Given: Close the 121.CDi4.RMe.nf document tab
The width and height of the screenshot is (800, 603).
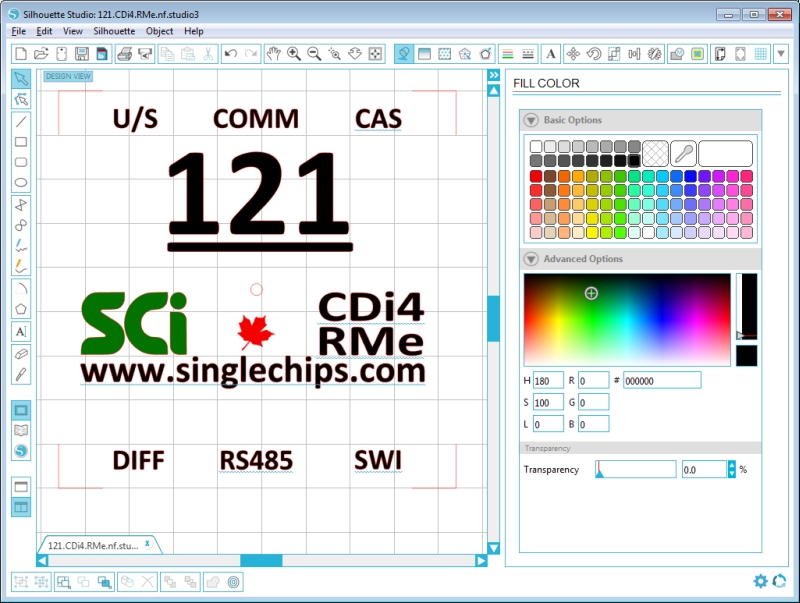Looking at the screenshot, I should pyautogui.click(x=147, y=544).
